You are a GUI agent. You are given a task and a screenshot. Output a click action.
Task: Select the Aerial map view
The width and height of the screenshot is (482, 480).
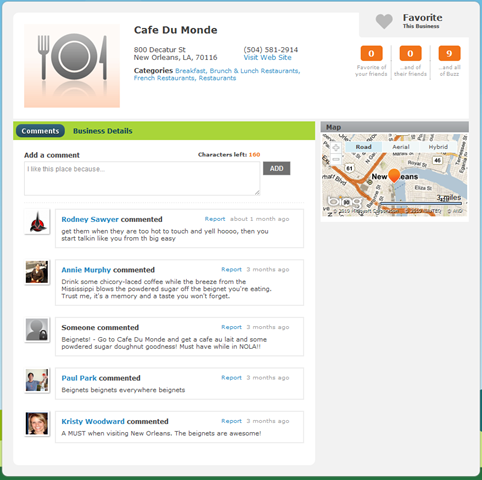tap(401, 147)
